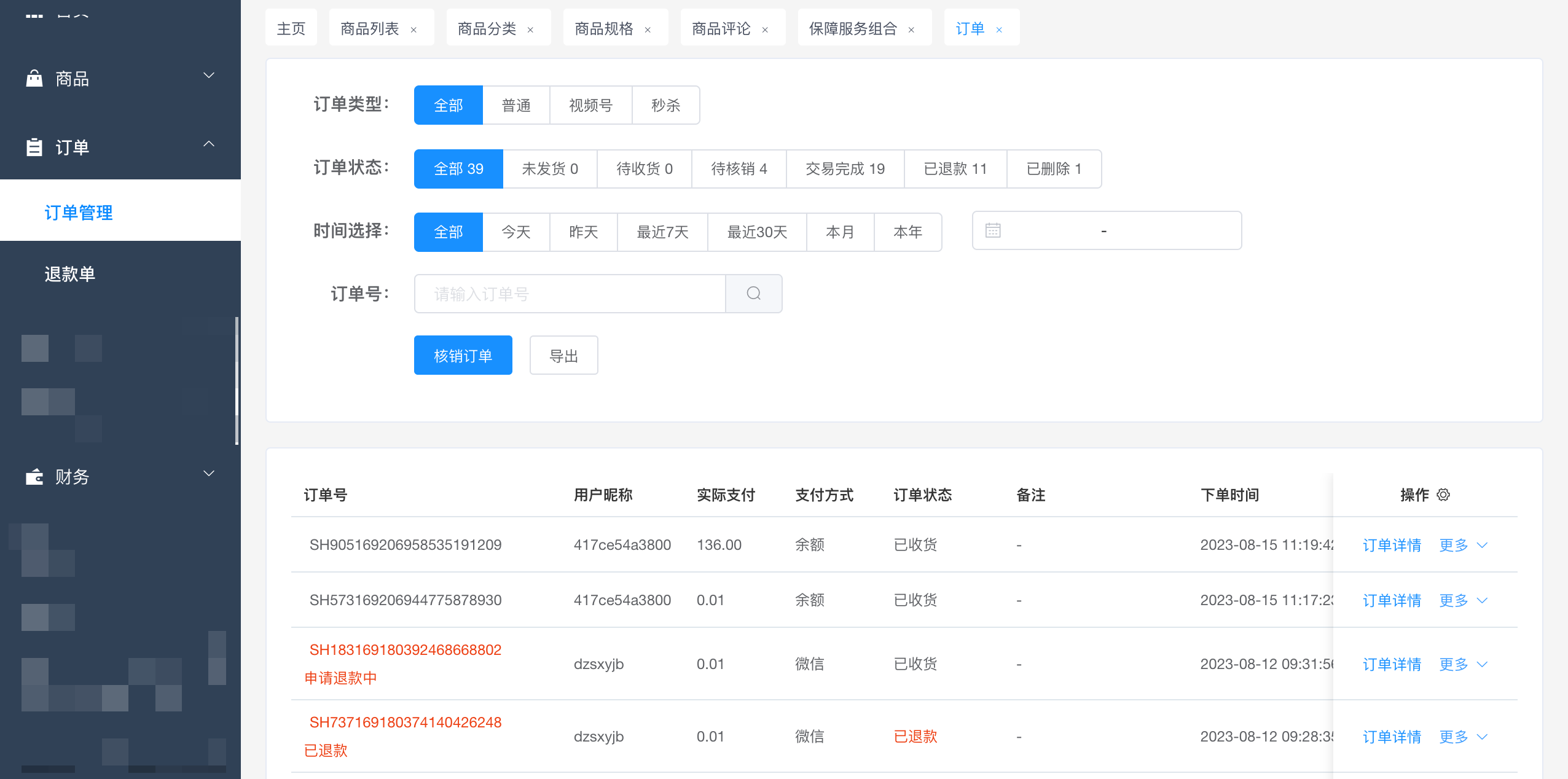Click the 财务 wallet icon
The width and height of the screenshot is (1568, 779).
click(x=34, y=477)
